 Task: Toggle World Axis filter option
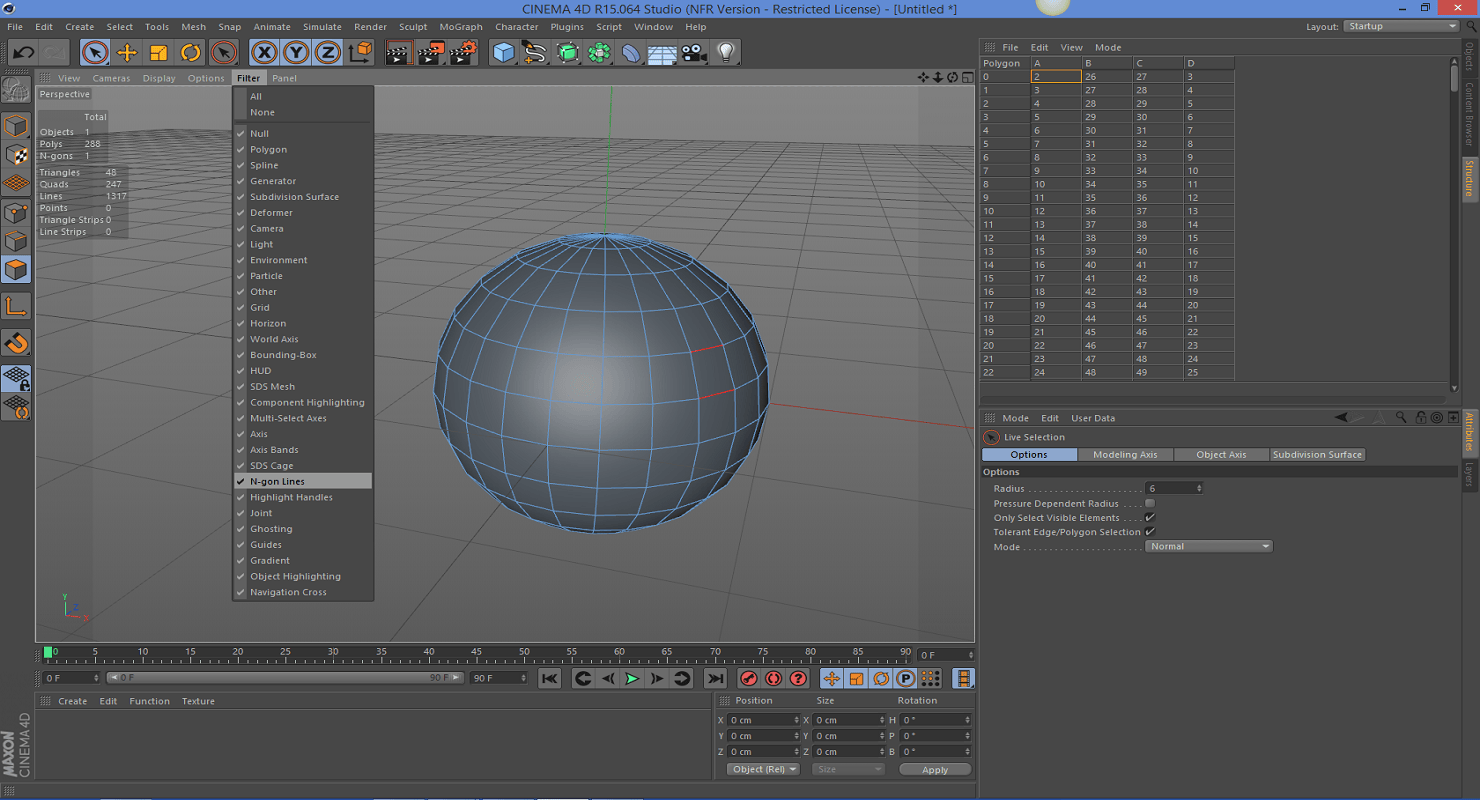[x=303, y=339]
